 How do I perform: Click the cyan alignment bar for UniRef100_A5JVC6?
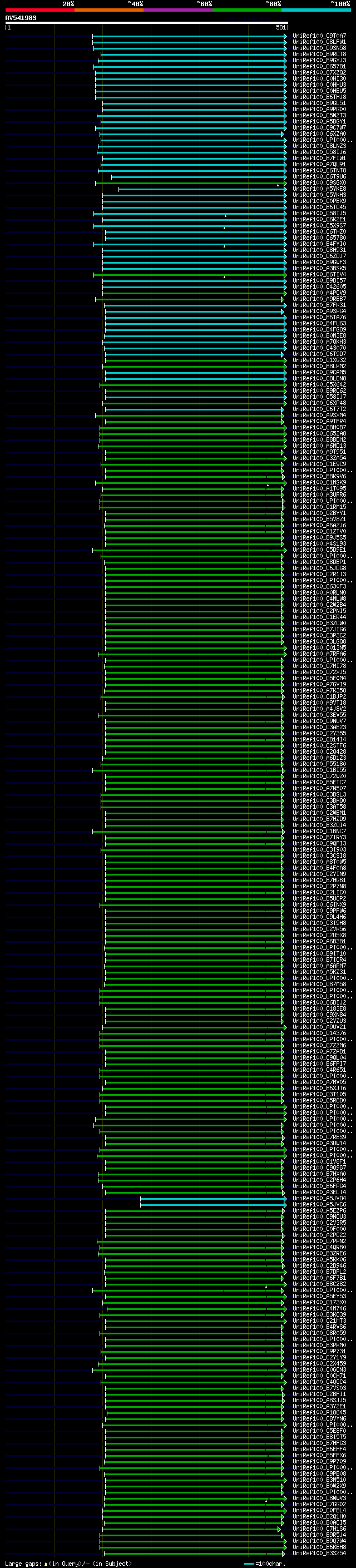[213, 1204]
